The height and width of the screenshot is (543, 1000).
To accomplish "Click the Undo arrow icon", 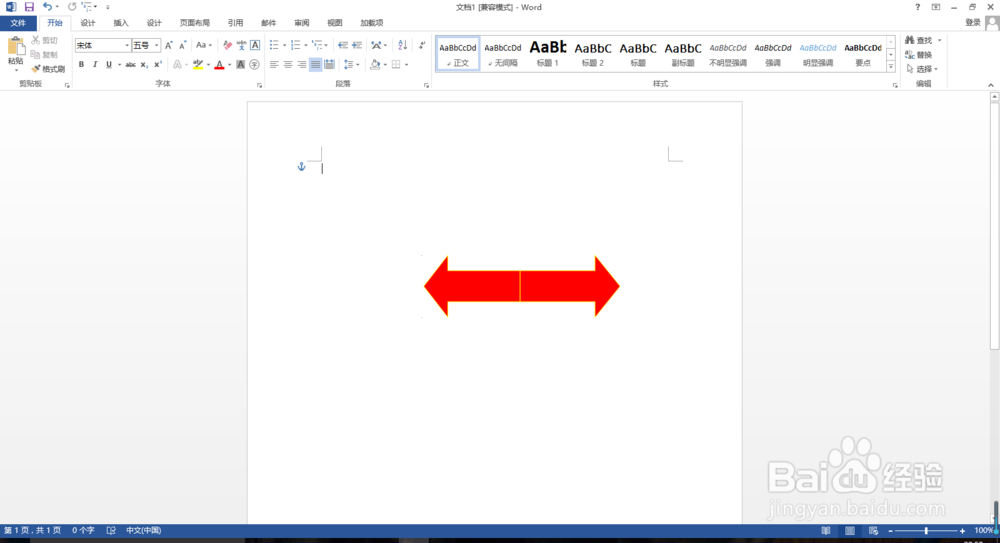I will [x=47, y=7].
